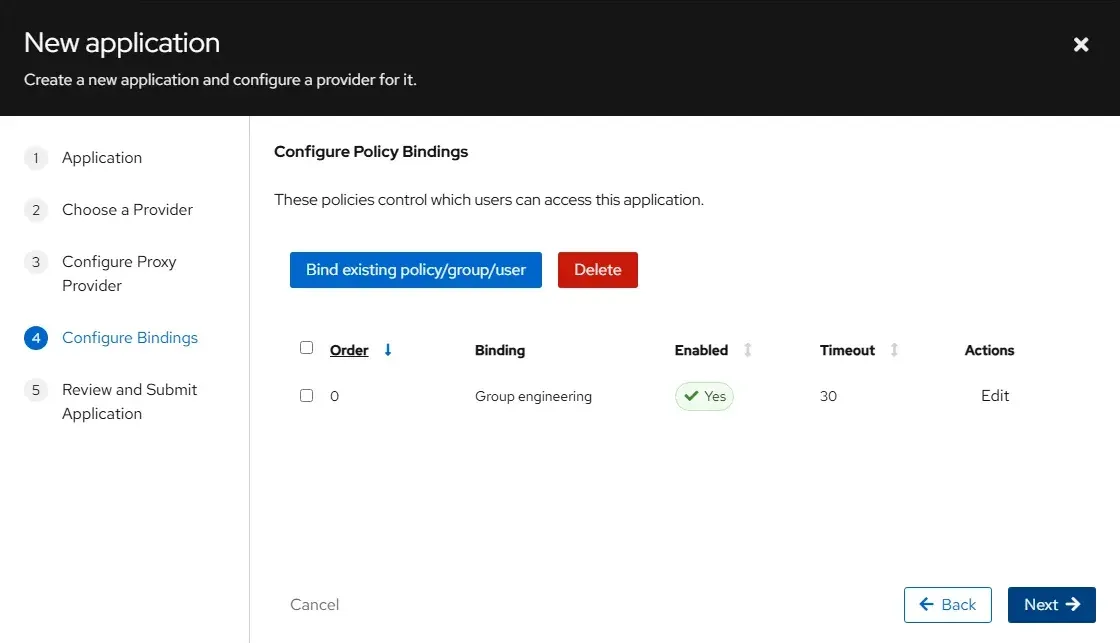Go to Choose a Provider step
The width and height of the screenshot is (1120, 643).
pos(127,210)
